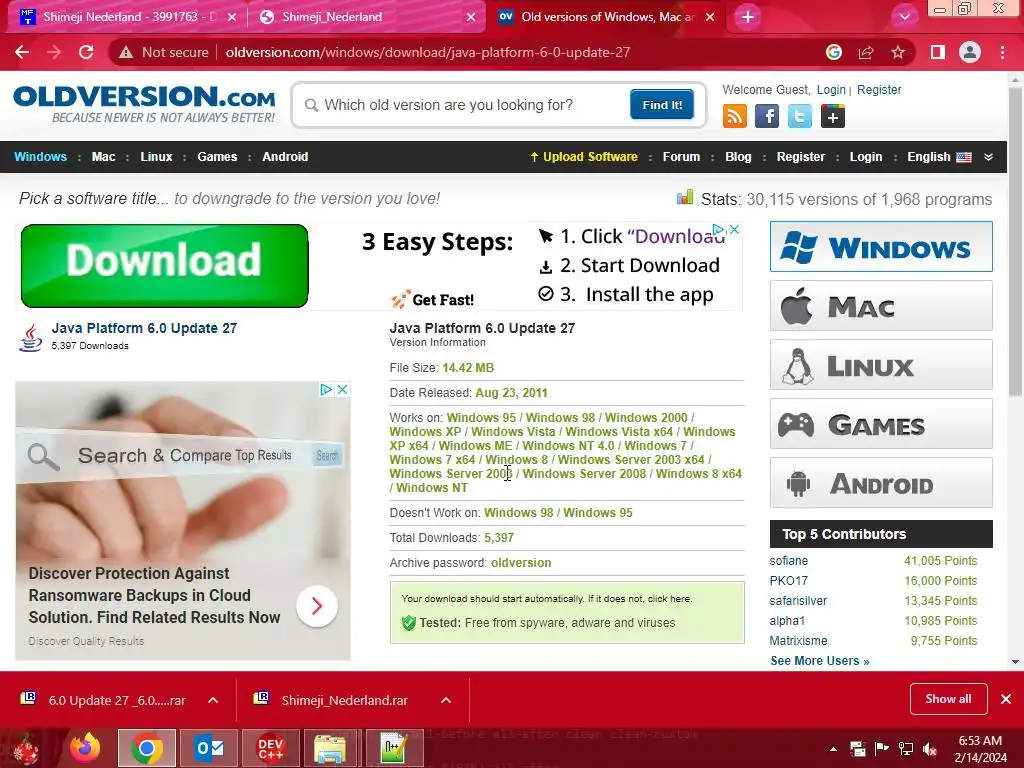Click the OLDVERSION.COM logo
This screenshot has width=1024, height=768.
pyautogui.click(x=144, y=103)
